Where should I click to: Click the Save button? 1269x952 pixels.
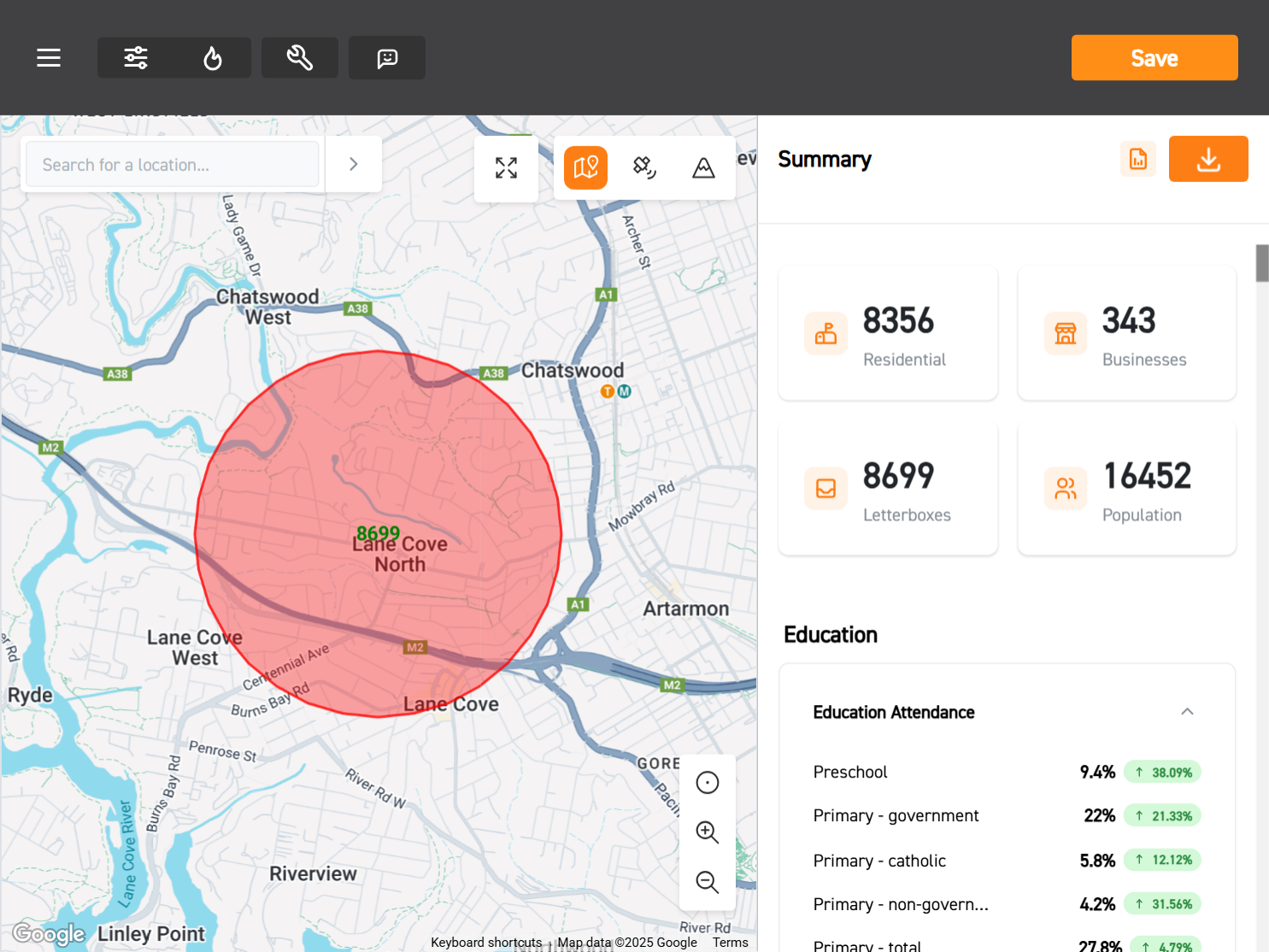[x=1154, y=58]
